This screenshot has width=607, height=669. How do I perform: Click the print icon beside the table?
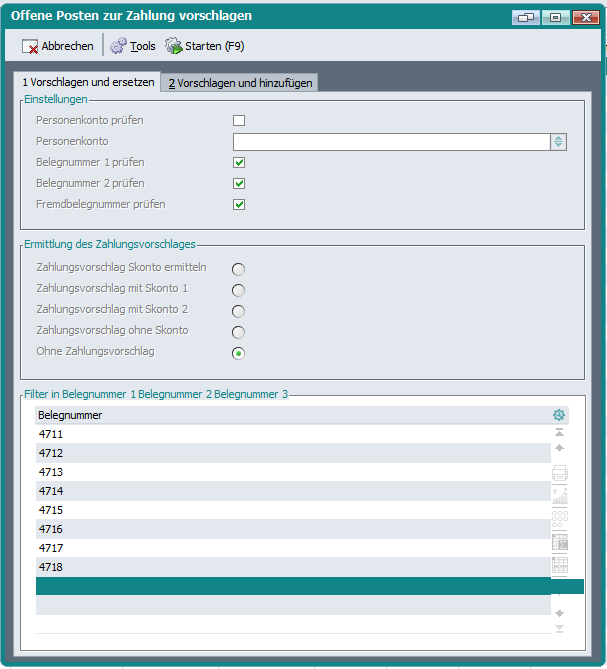(560, 473)
